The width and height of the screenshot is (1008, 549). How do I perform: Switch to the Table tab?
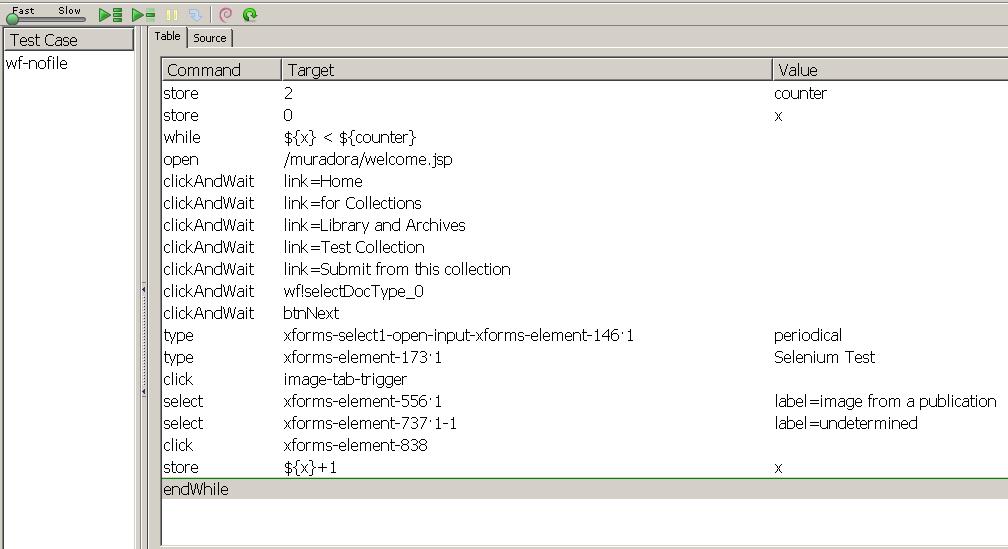click(167, 37)
